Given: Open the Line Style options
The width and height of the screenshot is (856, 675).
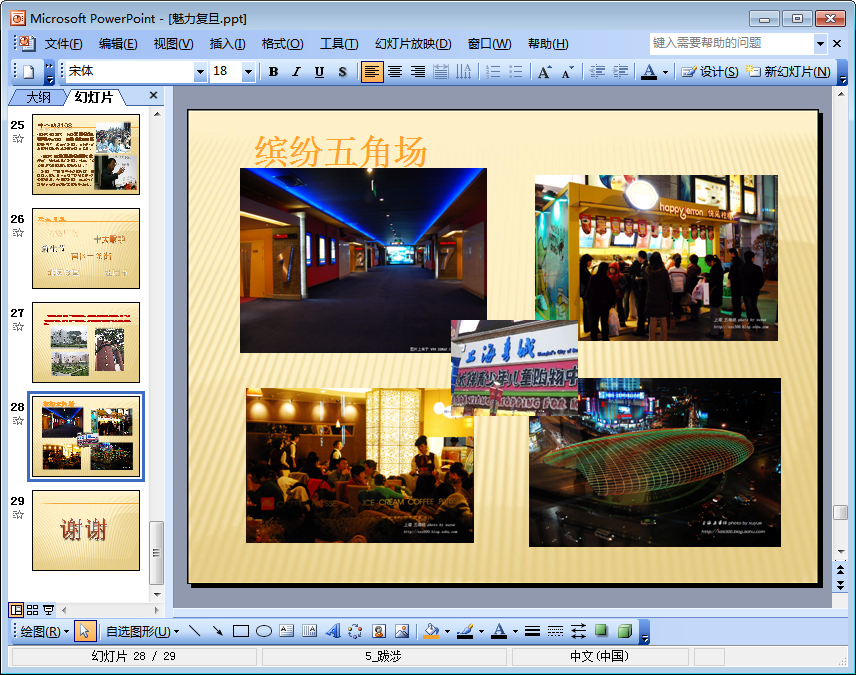Looking at the screenshot, I should point(532,631).
